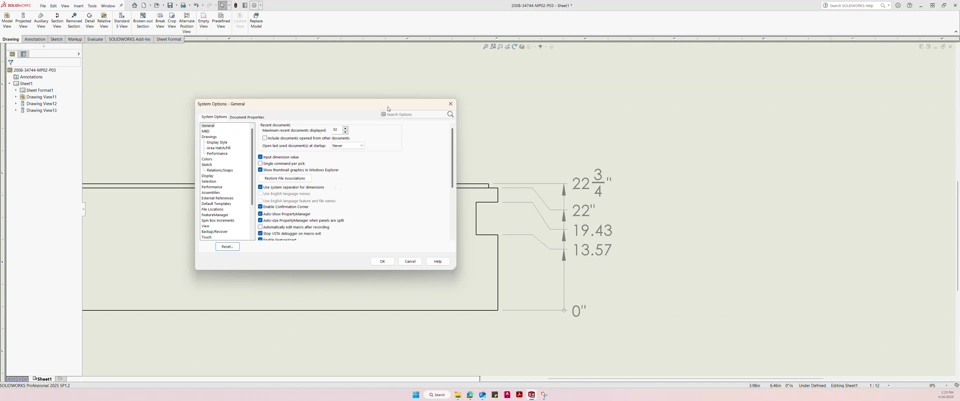
Task: Expand Sheet Format1 in the tree
Action: point(16,90)
